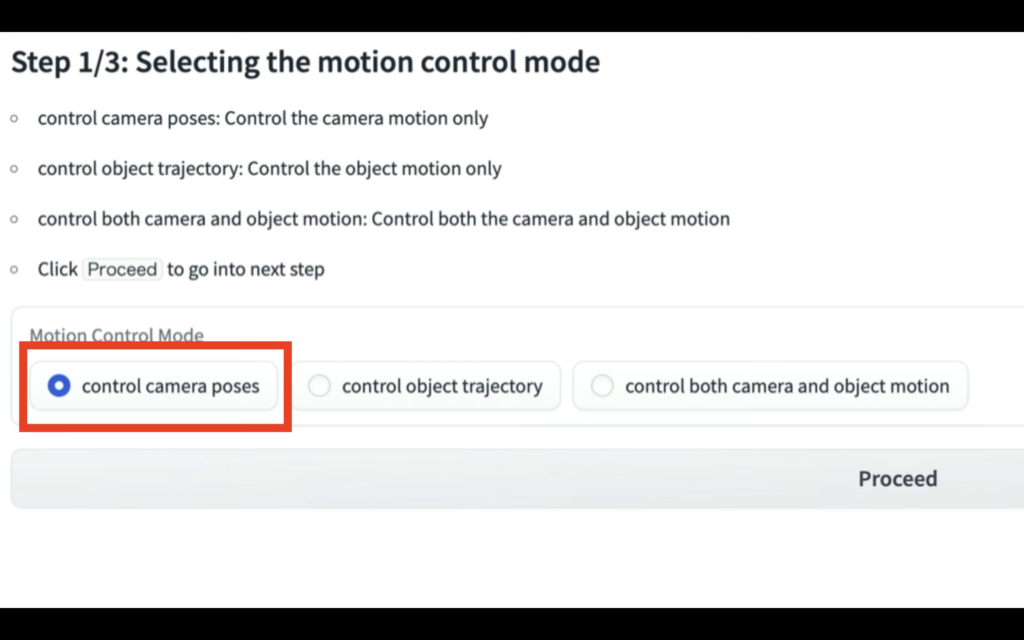Click the unselected radio for combined motion control
Viewport: 1024px width, 640px height.
click(602, 385)
